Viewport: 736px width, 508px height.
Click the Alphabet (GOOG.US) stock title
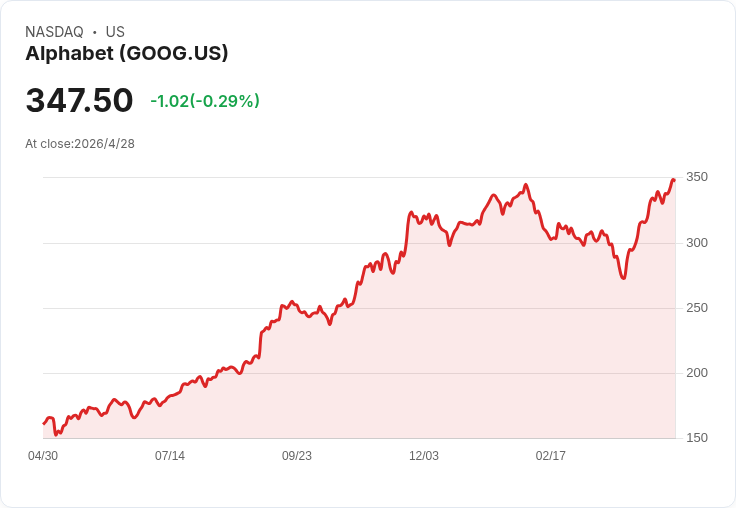(127, 54)
